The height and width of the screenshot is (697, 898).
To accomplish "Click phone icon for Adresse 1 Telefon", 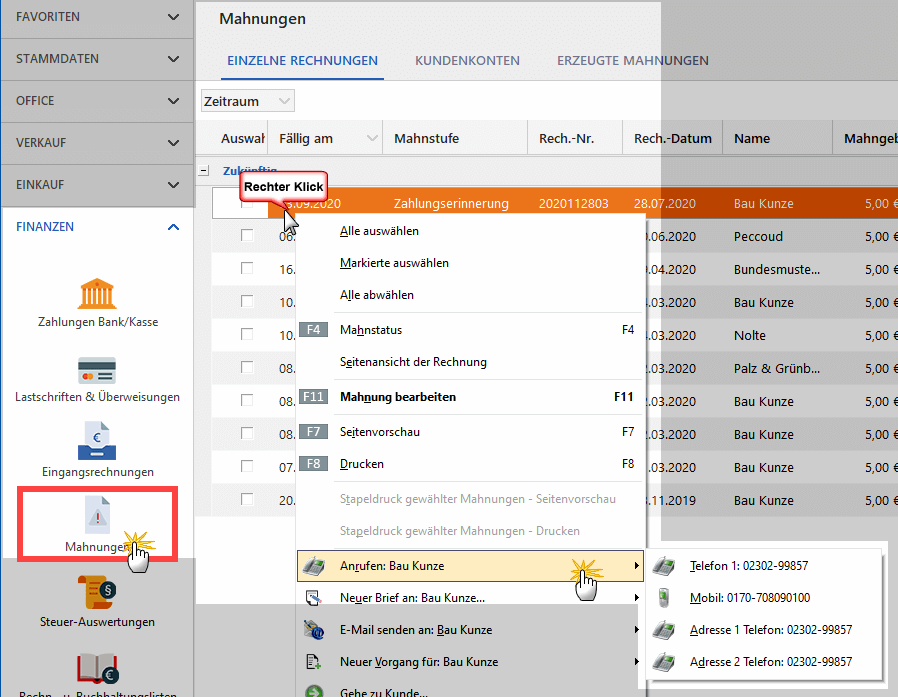I will 664,630.
